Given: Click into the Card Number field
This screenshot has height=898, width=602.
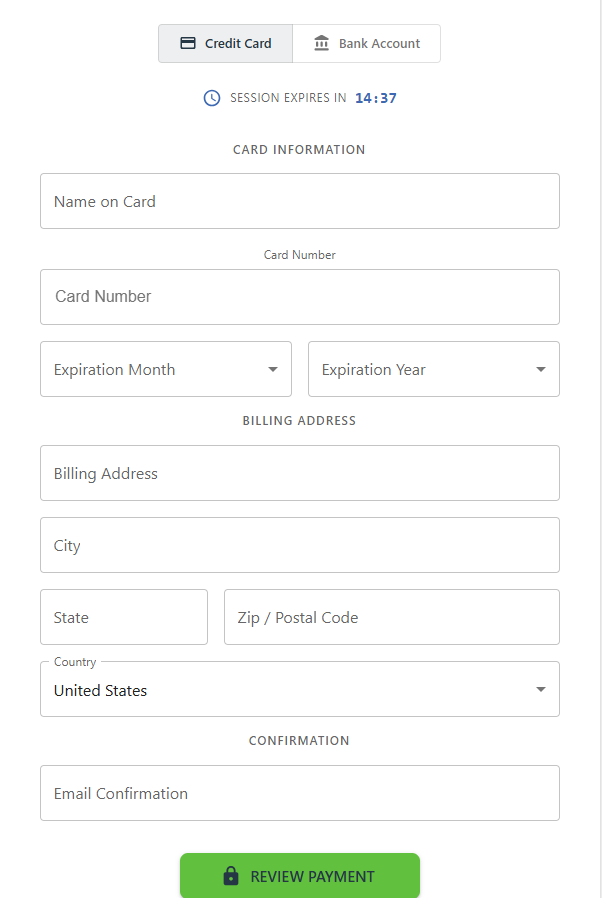Looking at the screenshot, I should click(300, 297).
